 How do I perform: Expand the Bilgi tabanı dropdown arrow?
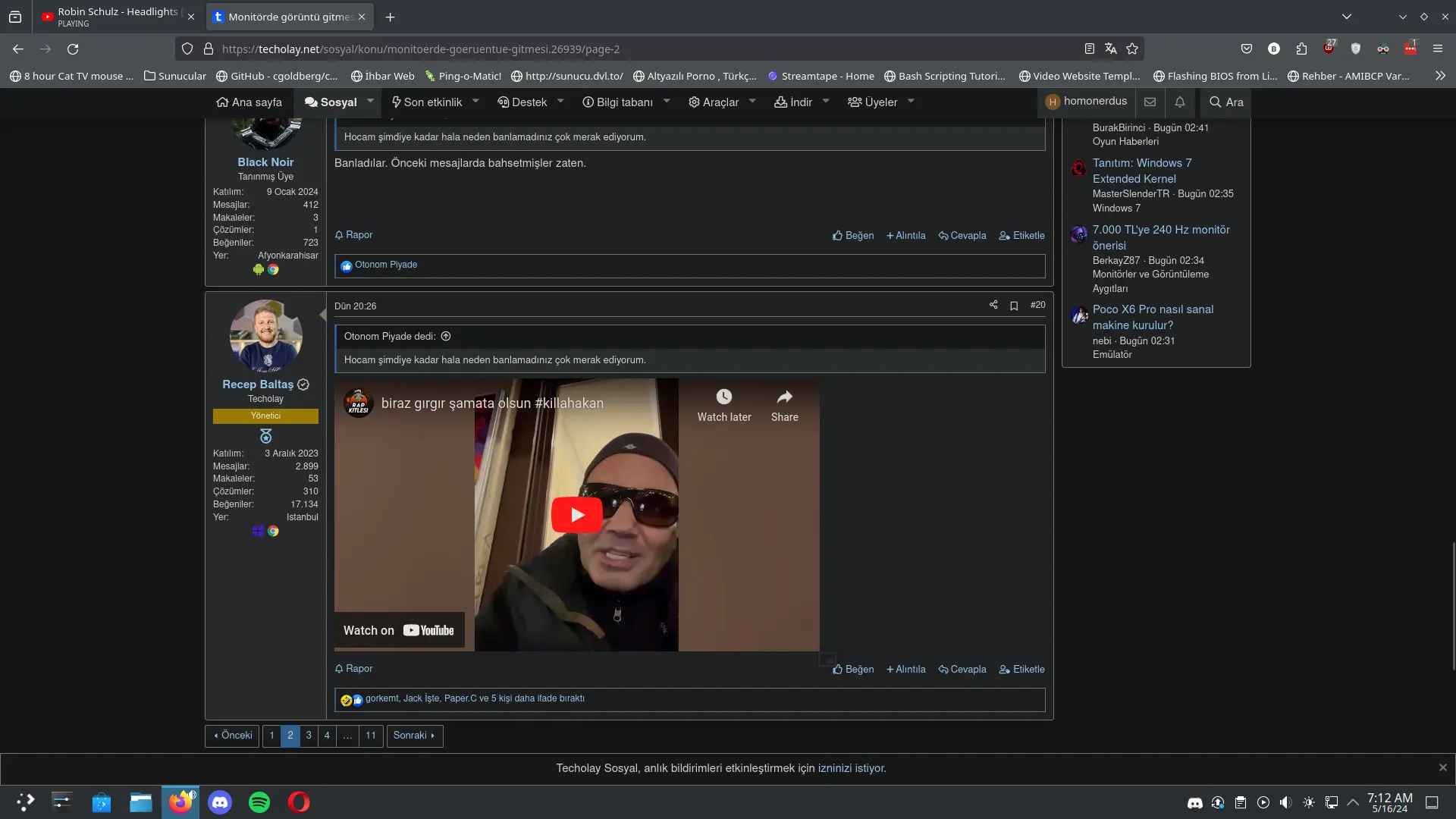coord(667,101)
